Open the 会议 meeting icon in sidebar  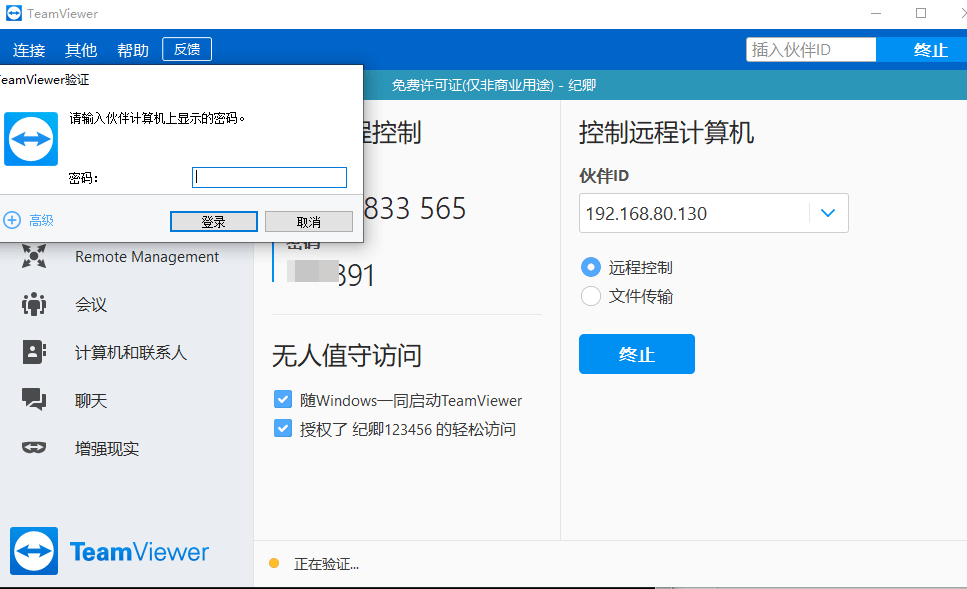(34, 304)
